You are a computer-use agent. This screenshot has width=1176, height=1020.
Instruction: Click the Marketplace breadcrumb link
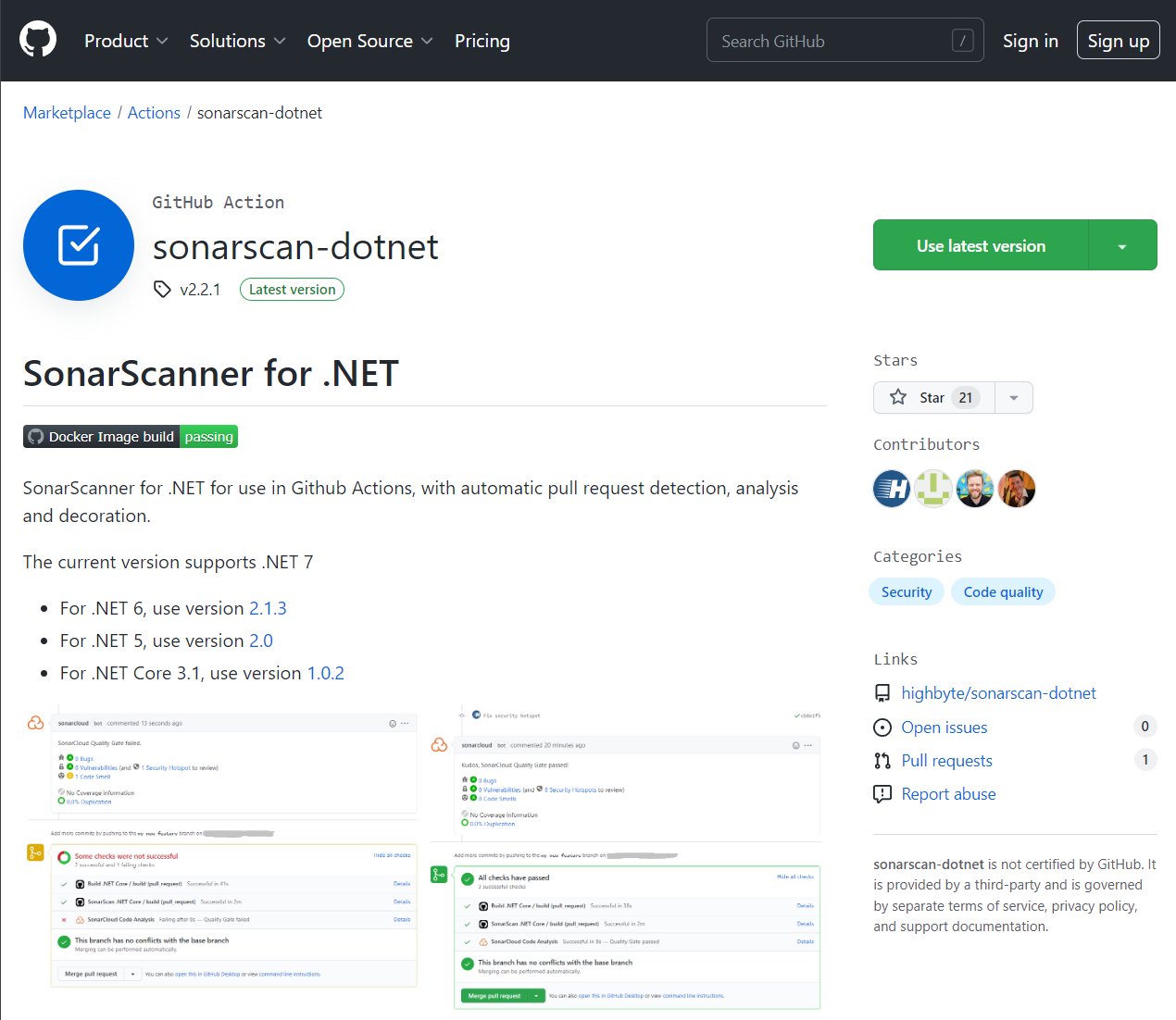(66, 112)
